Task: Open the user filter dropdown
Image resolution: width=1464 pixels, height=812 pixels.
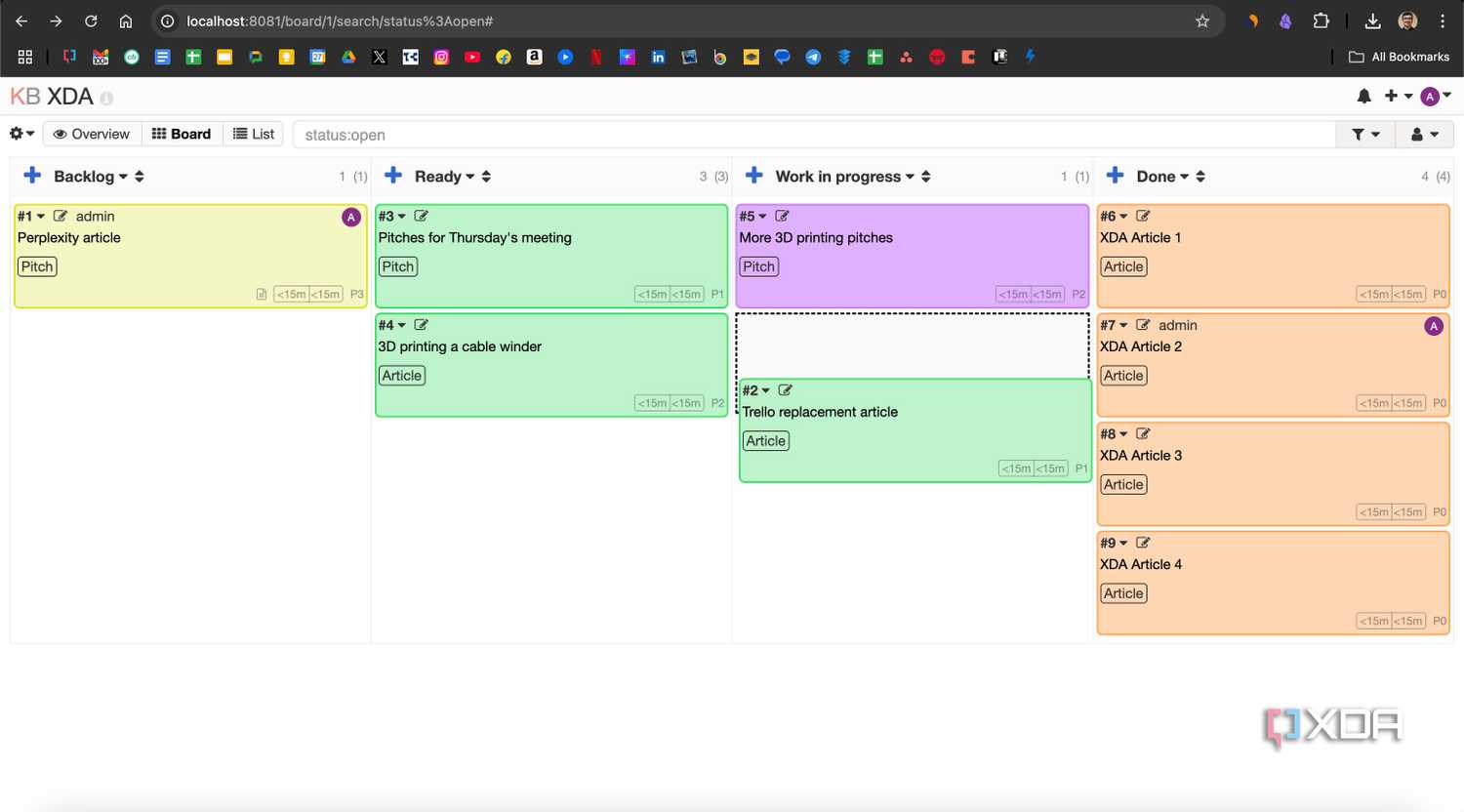Action: [1424, 135]
